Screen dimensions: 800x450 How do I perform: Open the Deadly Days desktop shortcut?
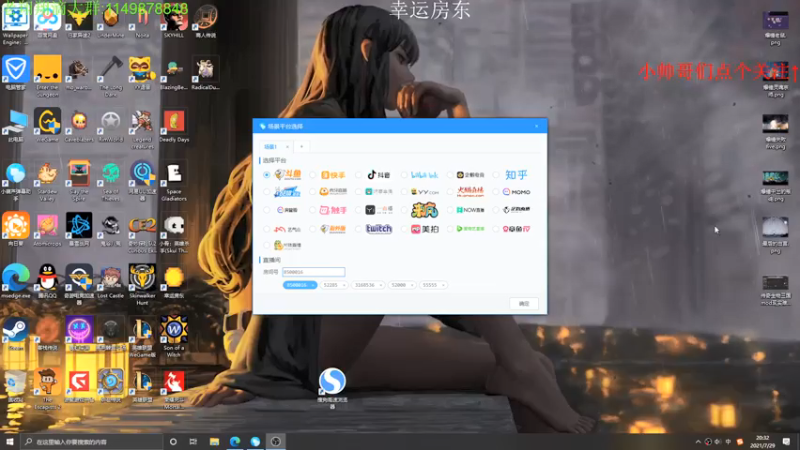click(x=174, y=124)
